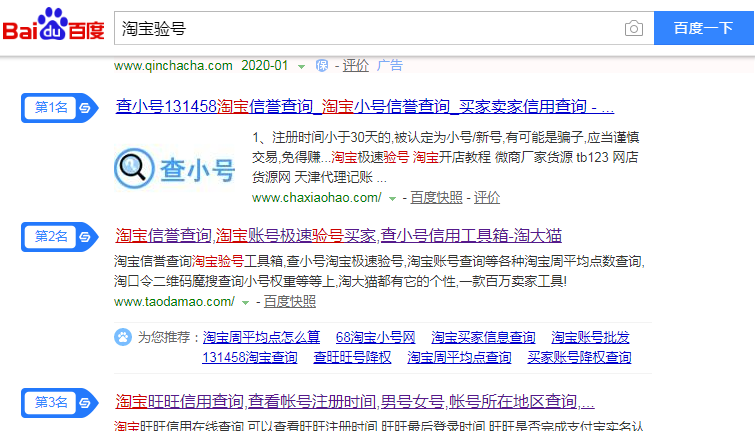Open suggestion 131458淘宝查询
The width and height of the screenshot is (755, 431).
250,357
